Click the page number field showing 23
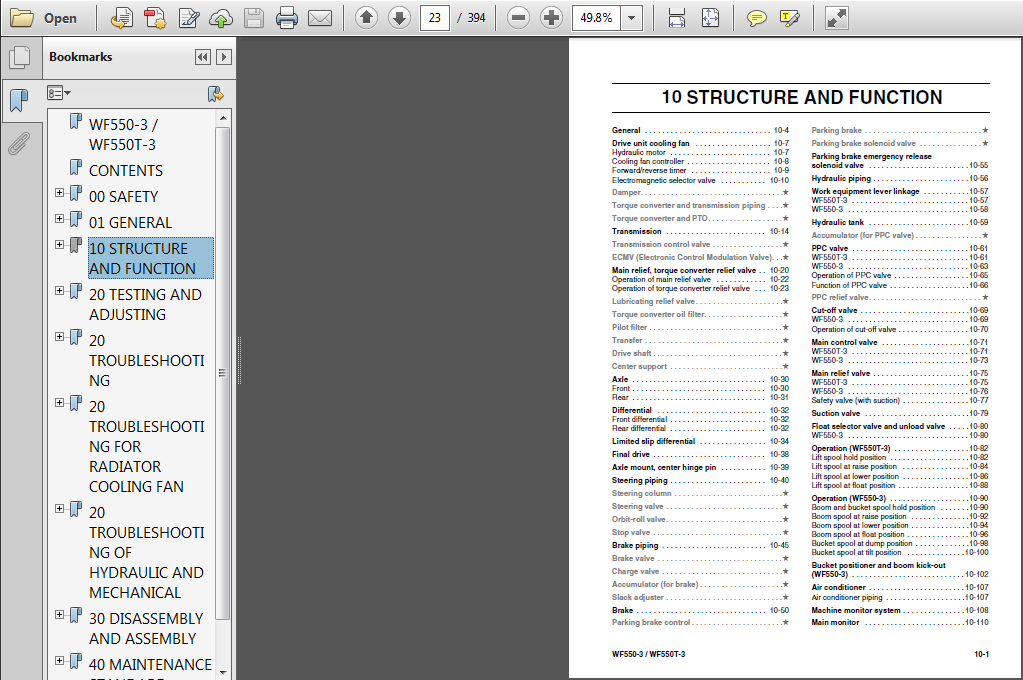This screenshot has width=1023, height=680. [435, 18]
